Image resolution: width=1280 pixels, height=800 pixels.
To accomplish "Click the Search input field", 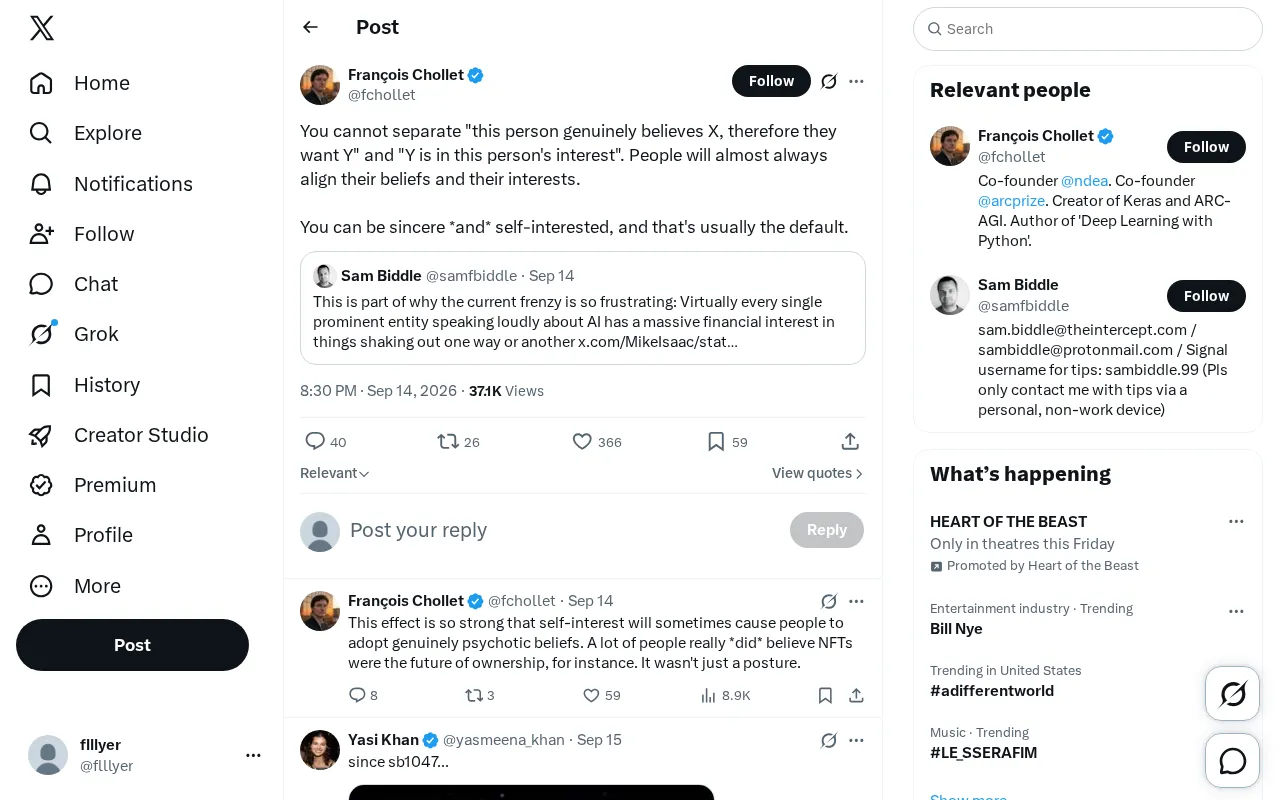I will [x=1088, y=29].
